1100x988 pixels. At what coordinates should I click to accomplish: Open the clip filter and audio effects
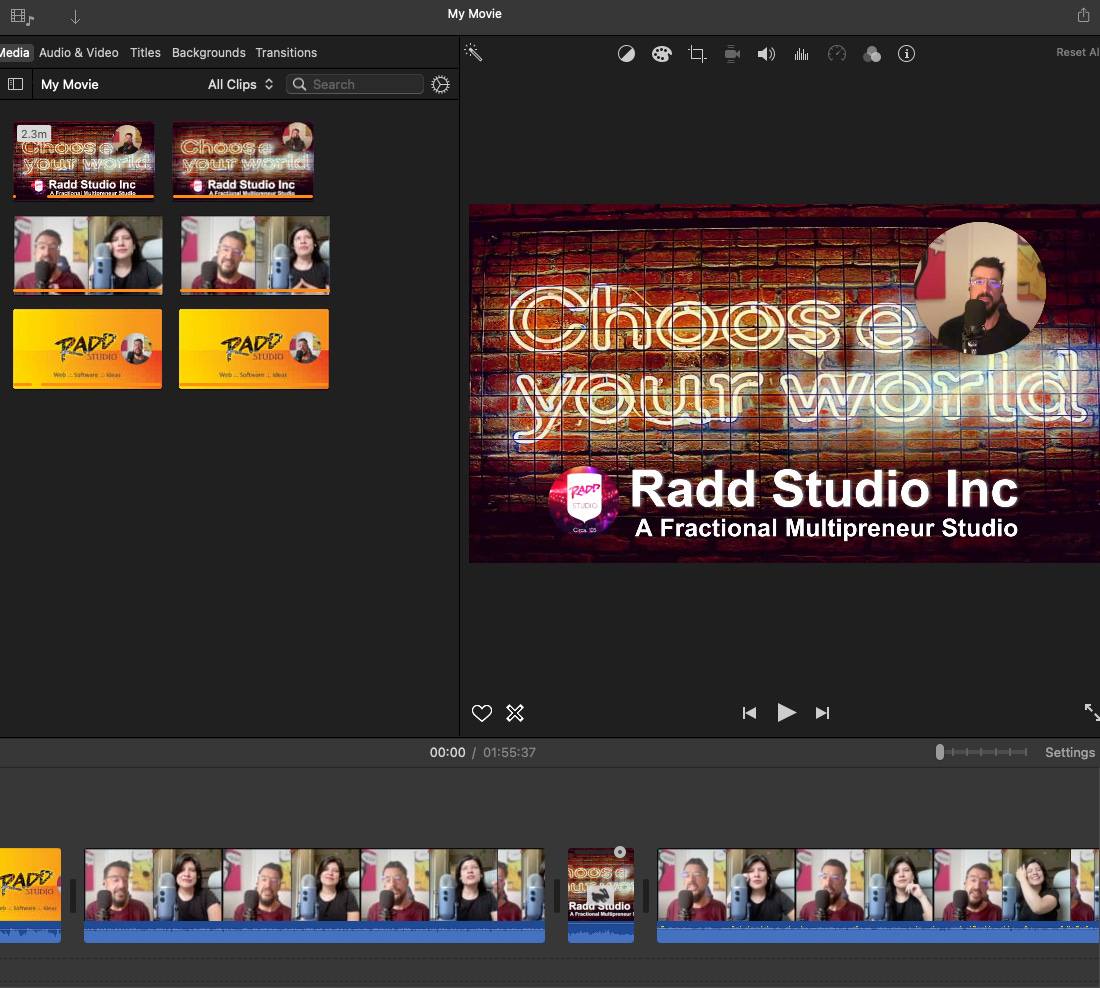pos(872,54)
